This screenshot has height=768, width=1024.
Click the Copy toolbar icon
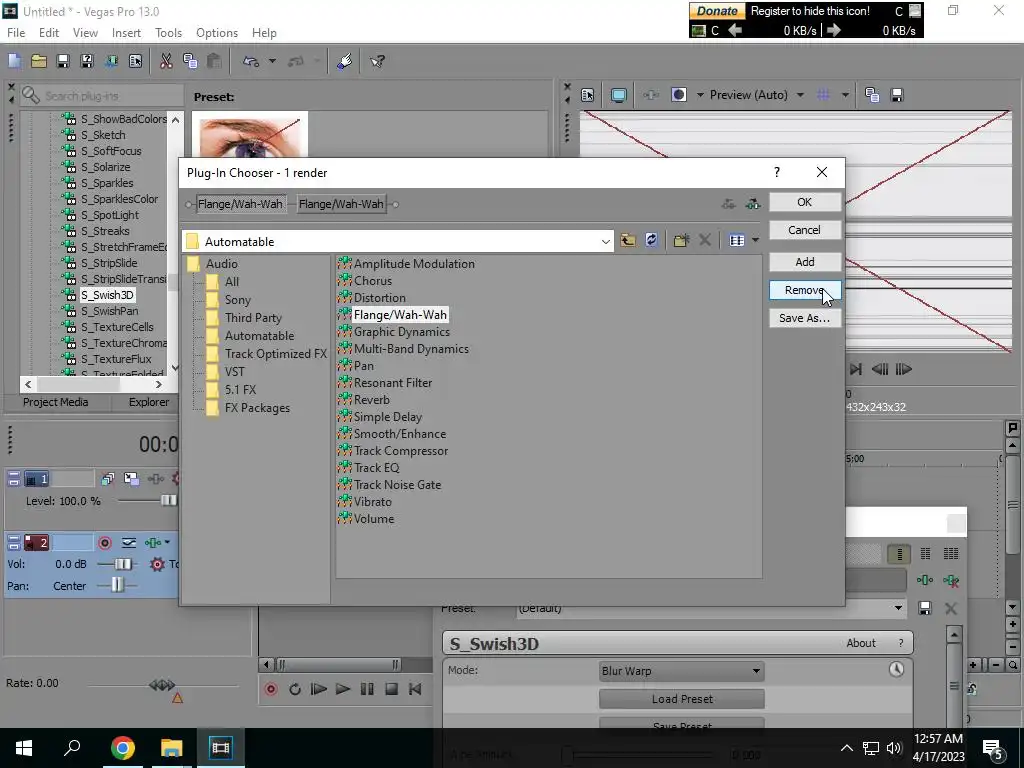tap(190, 61)
